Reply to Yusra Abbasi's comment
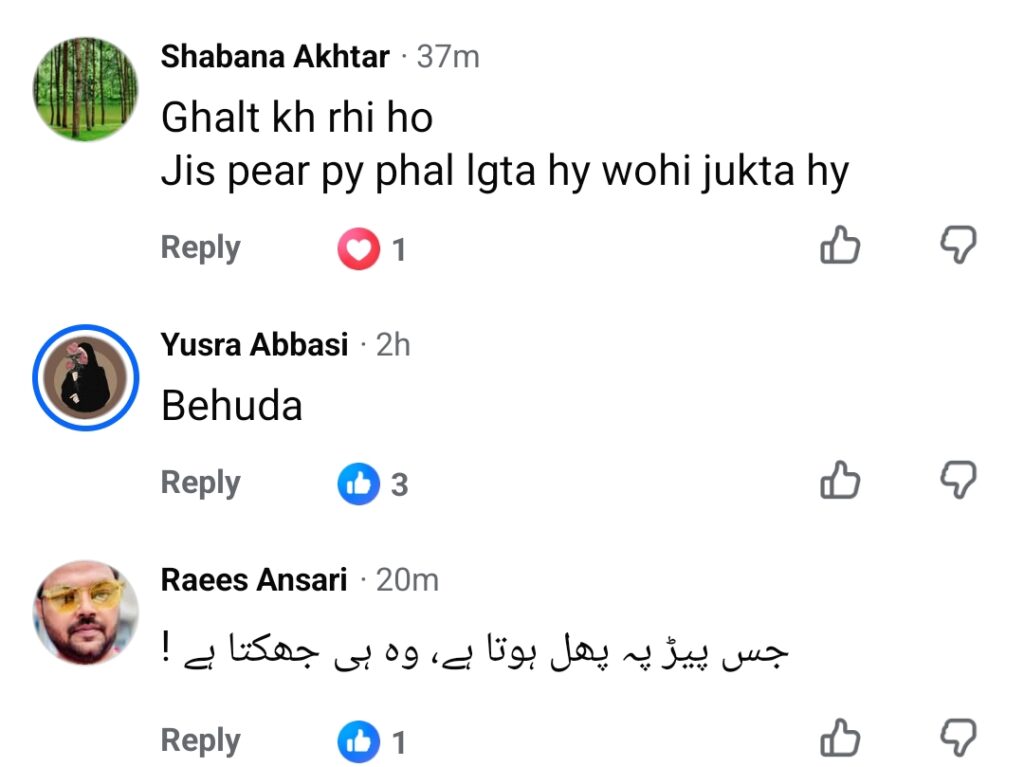1024x767 pixels. 200,483
